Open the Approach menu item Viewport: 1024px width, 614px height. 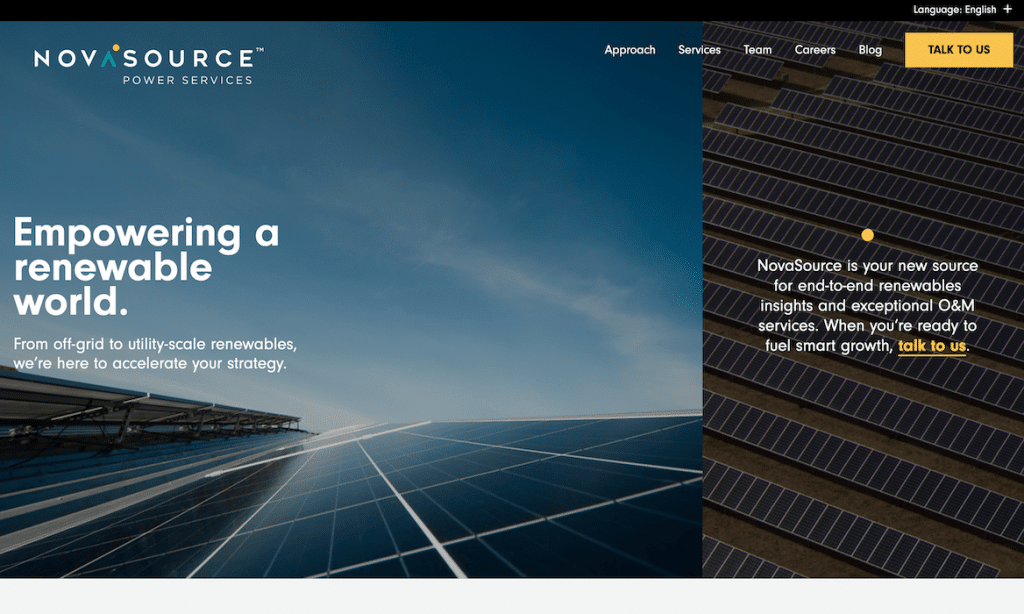coord(630,50)
